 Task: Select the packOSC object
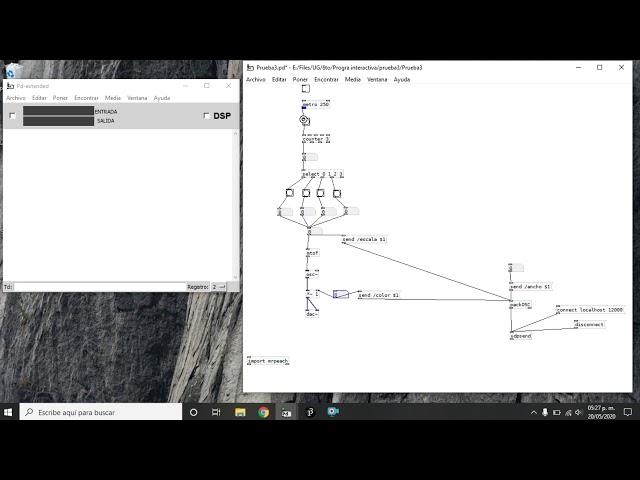(x=520, y=304)
